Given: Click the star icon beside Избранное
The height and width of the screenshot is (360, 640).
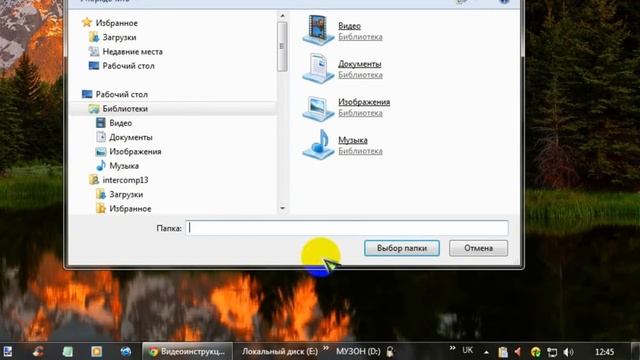Looking at the screenshot, I should coord(87,22).
